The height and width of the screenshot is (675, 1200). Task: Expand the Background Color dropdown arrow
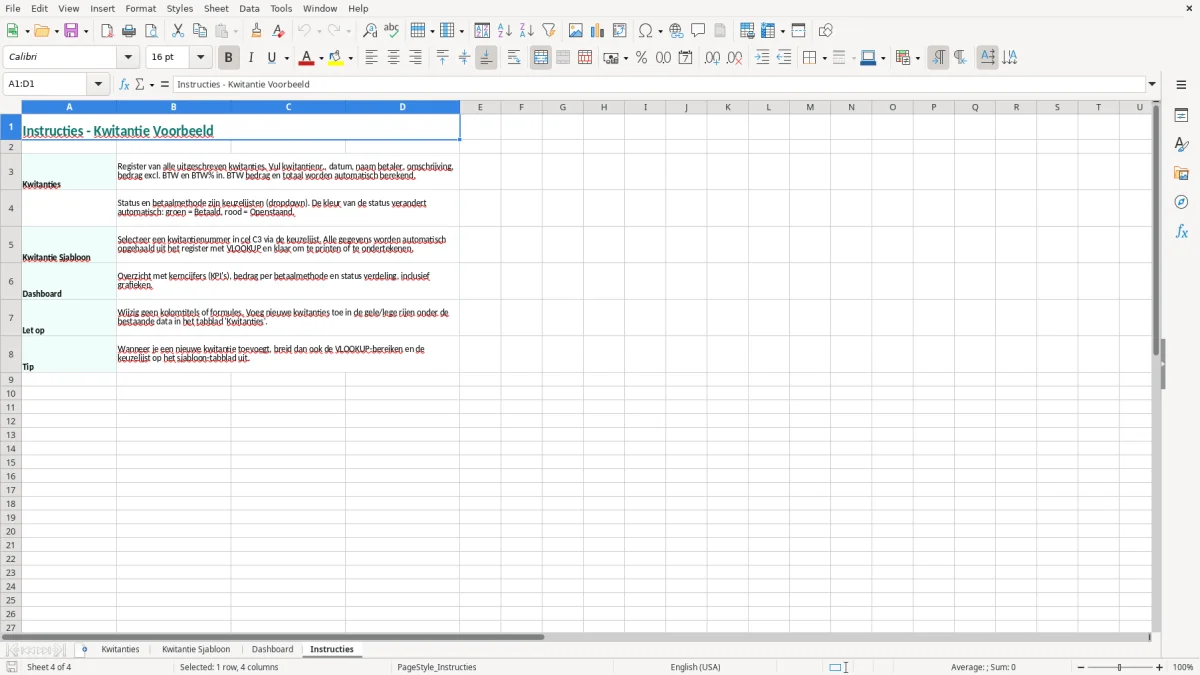pyautogui.click(x=351, y=58)
